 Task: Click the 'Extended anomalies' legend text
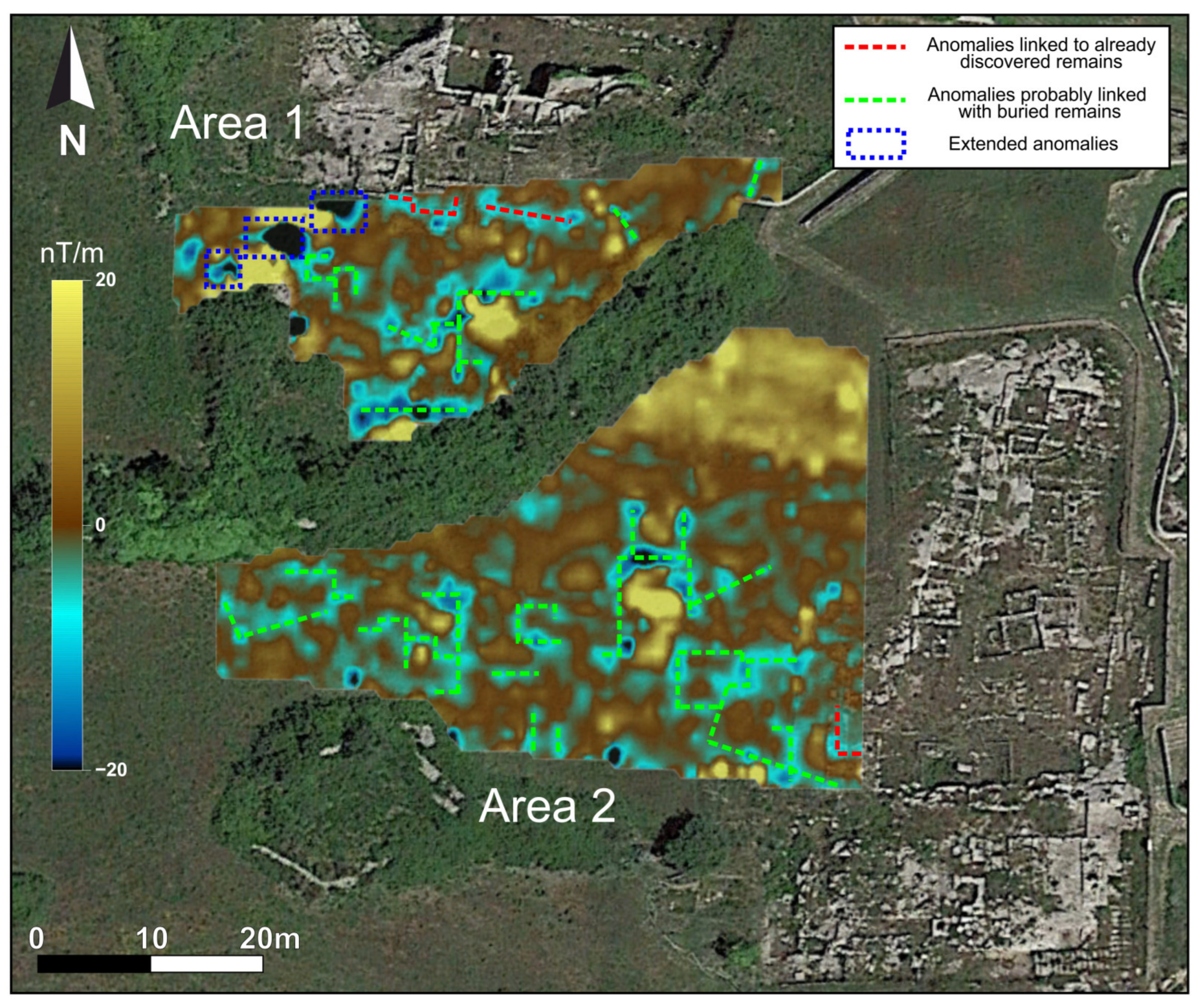pyautogui.click(x=1033, y=144)
